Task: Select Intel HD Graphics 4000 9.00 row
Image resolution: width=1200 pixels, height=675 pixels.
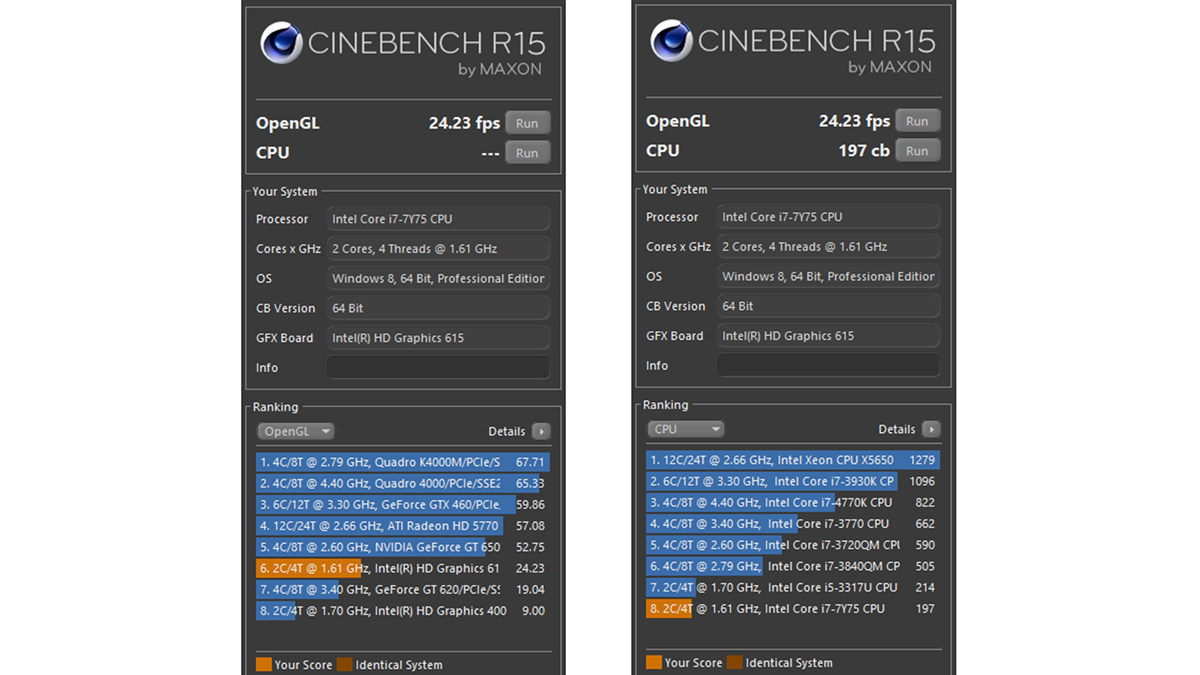Action: (403, 611)
